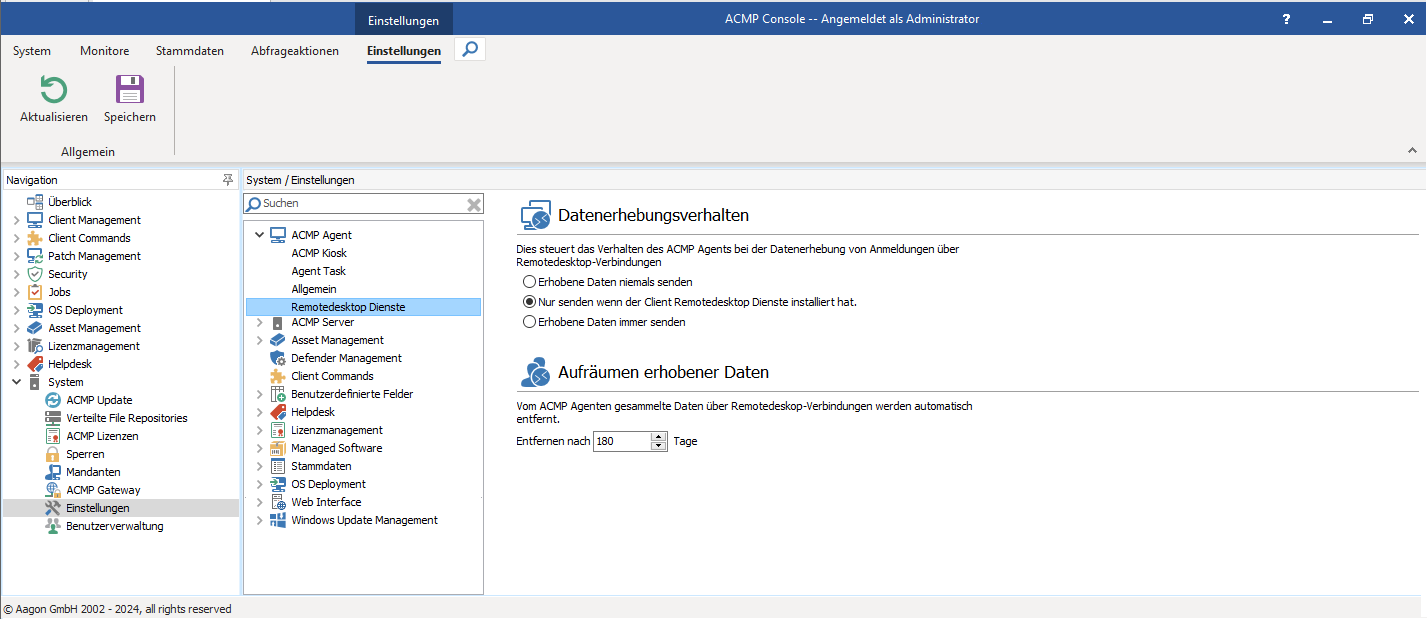Select 'Erhobene Daten niemals senden' option
This screenshot has width=1427, height=619.
pyautogui.click(x=530, y=282)
